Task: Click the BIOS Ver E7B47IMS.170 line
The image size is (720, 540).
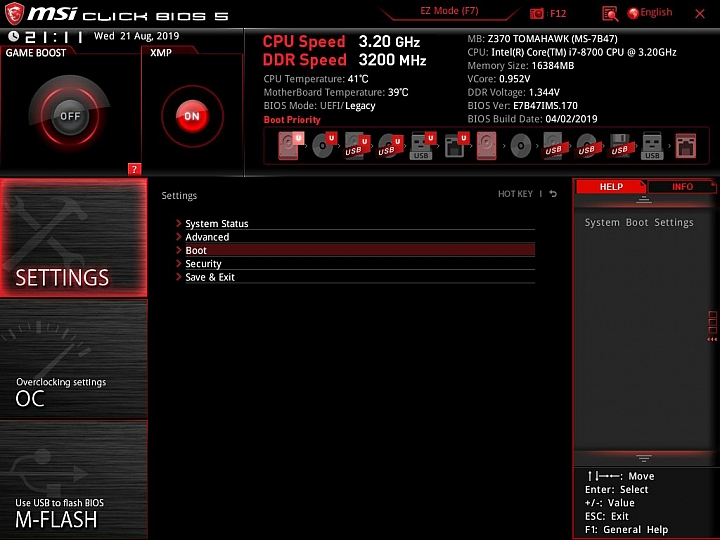Action: tap(523, 106)
